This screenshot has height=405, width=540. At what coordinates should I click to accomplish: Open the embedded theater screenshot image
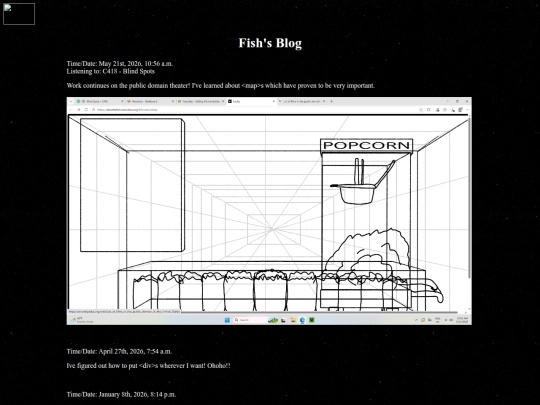click(x=269, y=211)
